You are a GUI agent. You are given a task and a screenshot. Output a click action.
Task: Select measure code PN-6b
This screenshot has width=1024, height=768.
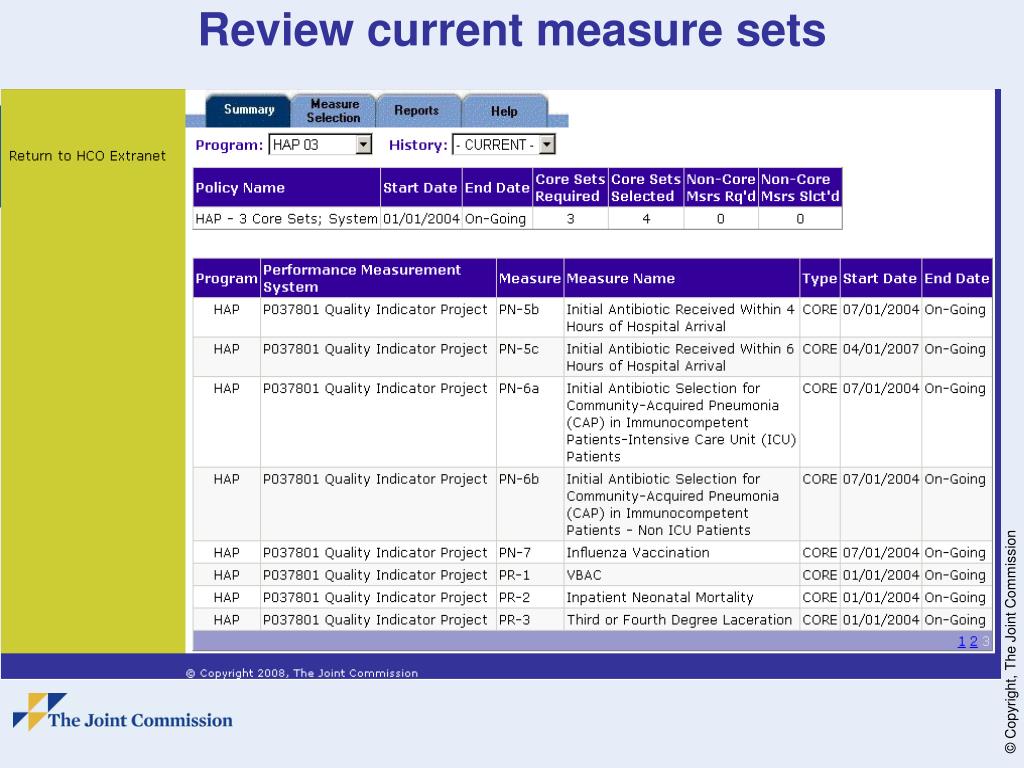point(519,479)
